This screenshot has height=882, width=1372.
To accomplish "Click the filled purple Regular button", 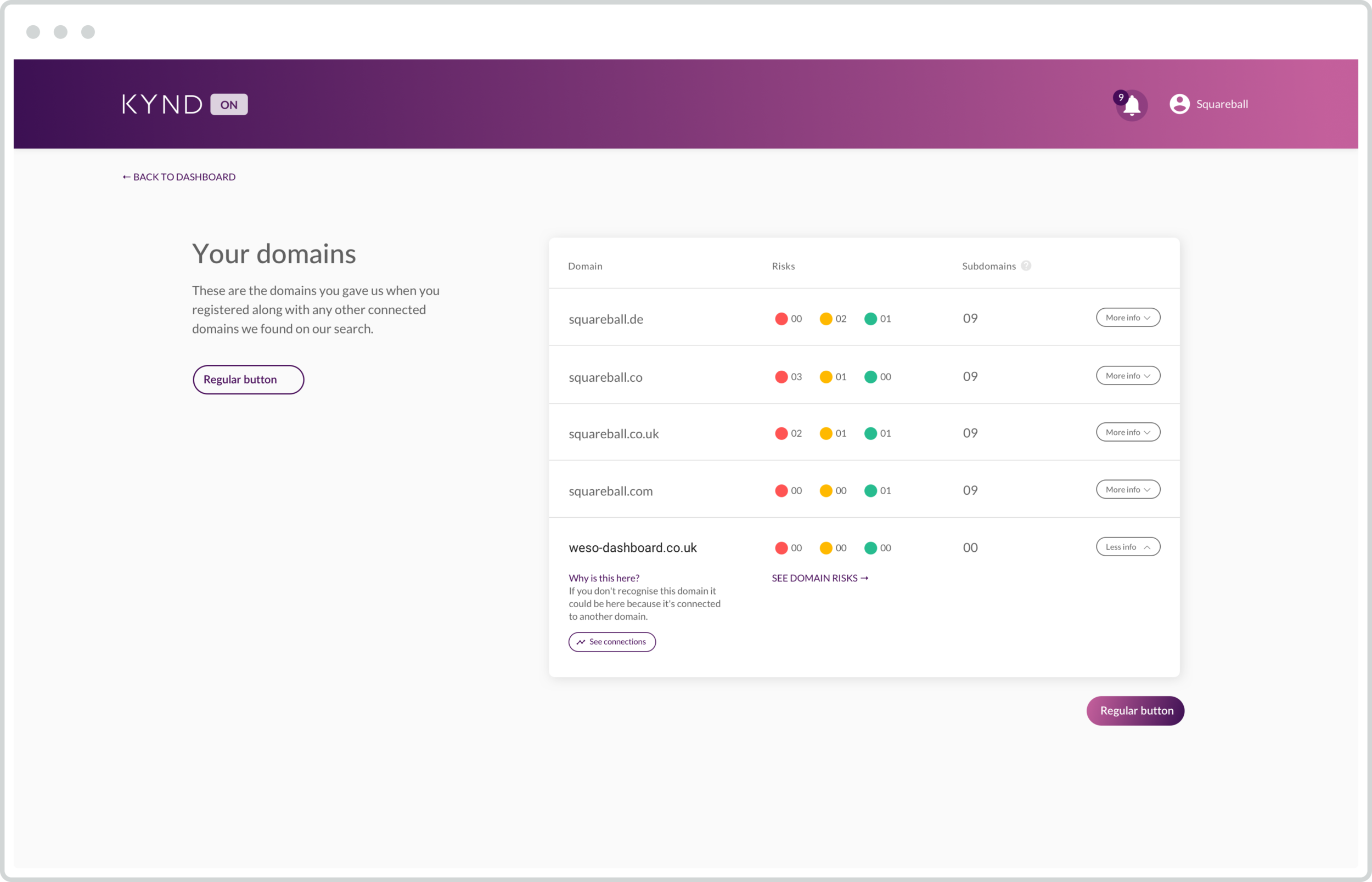I will (x=1135, y=711).
